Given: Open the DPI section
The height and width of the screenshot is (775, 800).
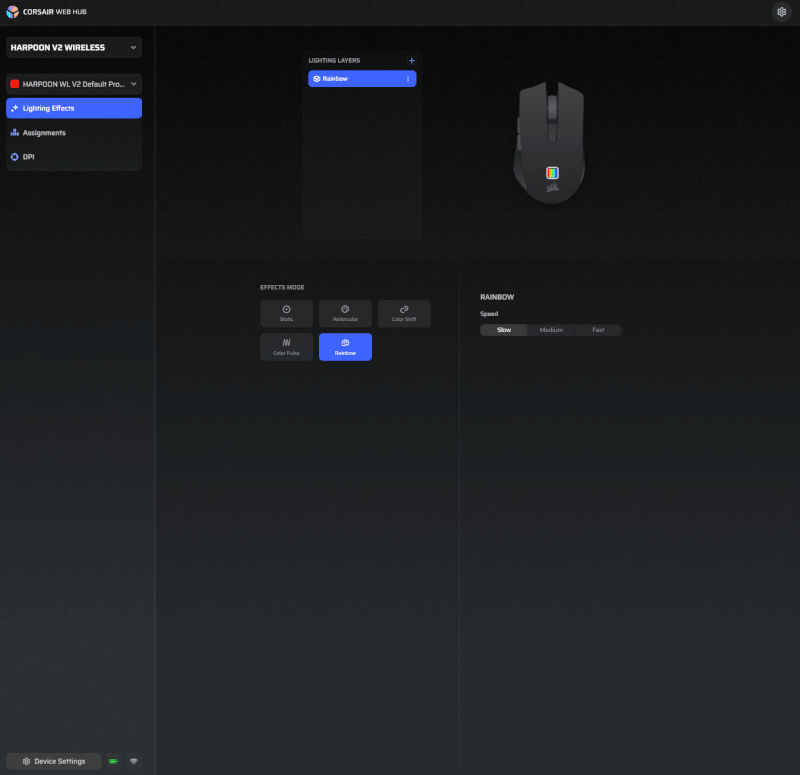Looking at the screenshot, I should click(x=74, y=157).
